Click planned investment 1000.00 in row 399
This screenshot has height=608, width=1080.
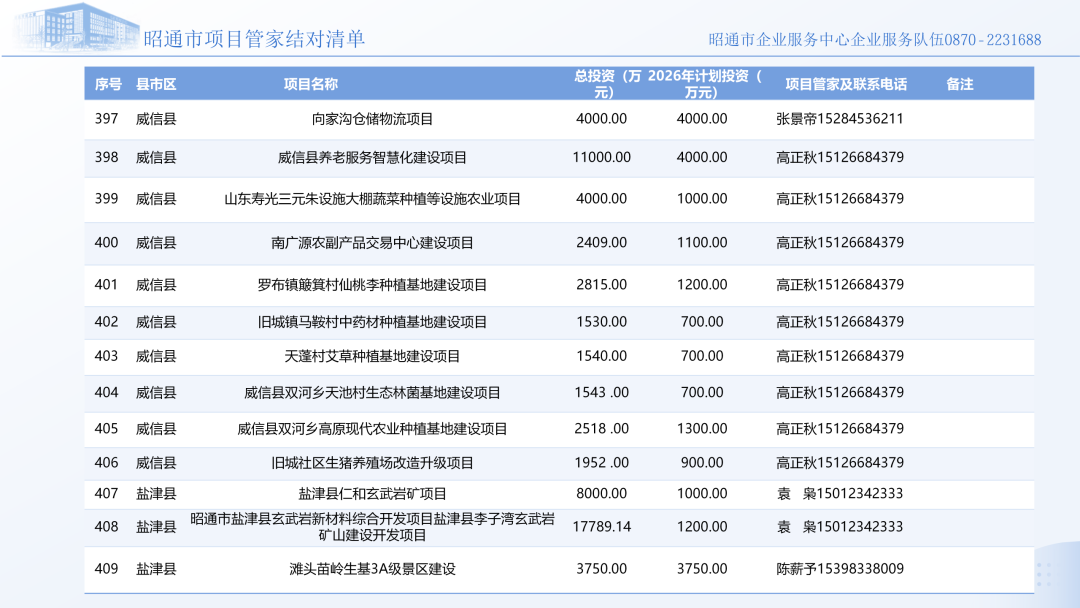coord(702,198)
